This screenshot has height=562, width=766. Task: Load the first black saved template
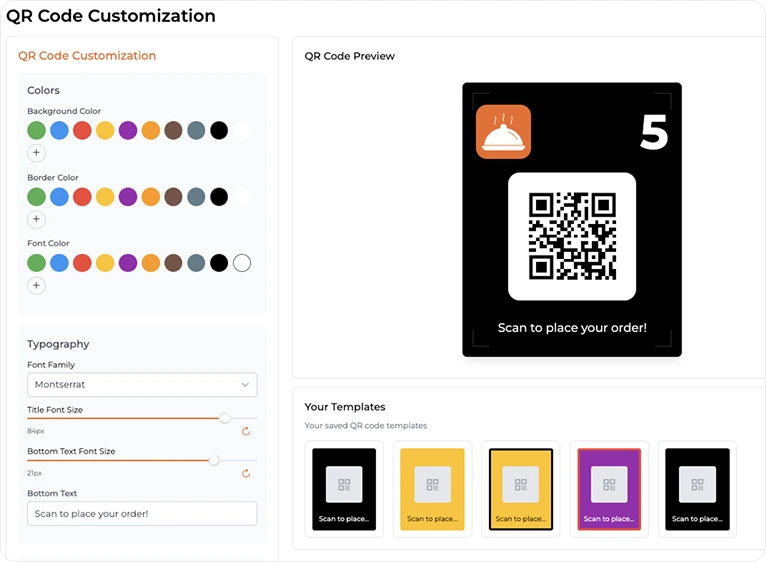(x=344, y=489)
